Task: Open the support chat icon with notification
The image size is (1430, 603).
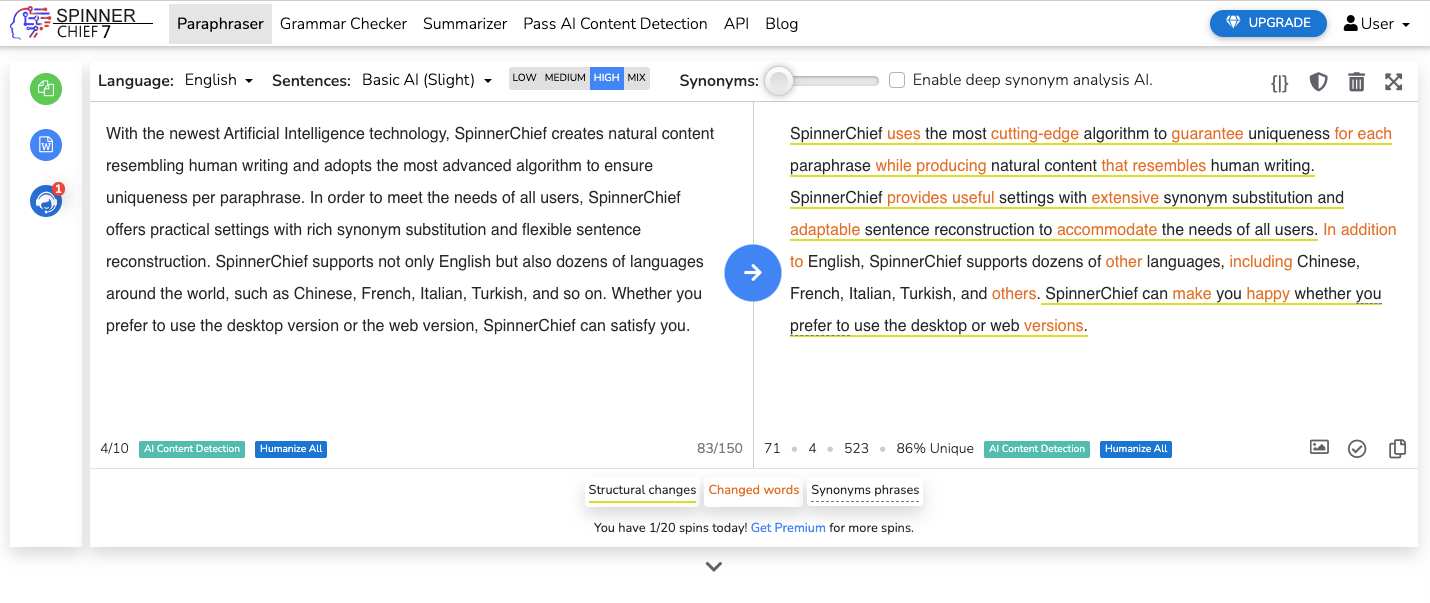Action: [x=46, y=201]
